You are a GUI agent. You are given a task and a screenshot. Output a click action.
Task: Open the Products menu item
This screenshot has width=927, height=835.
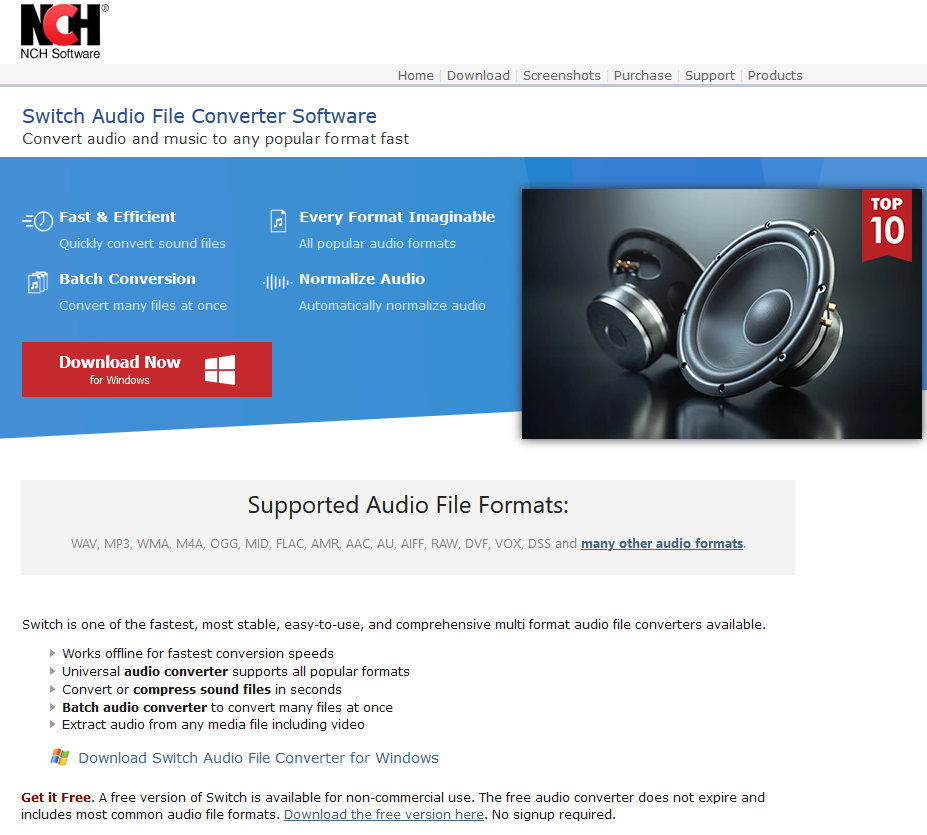click(x=775, y=76)
